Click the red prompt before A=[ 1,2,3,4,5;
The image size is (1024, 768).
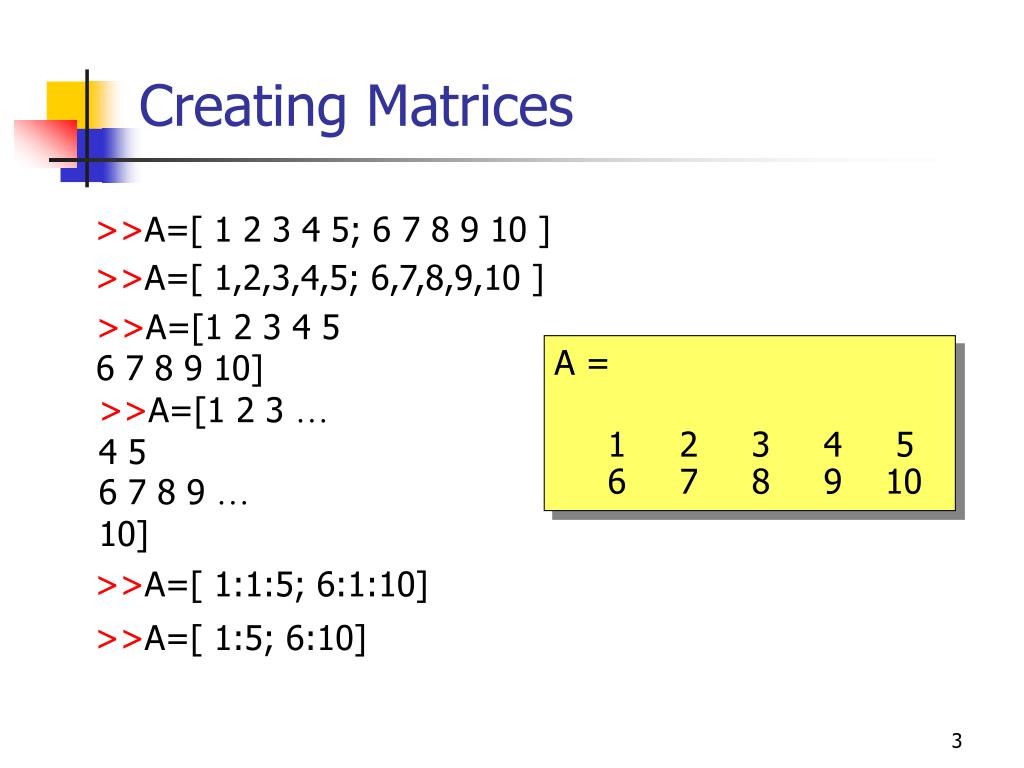(x=120, y=279)
